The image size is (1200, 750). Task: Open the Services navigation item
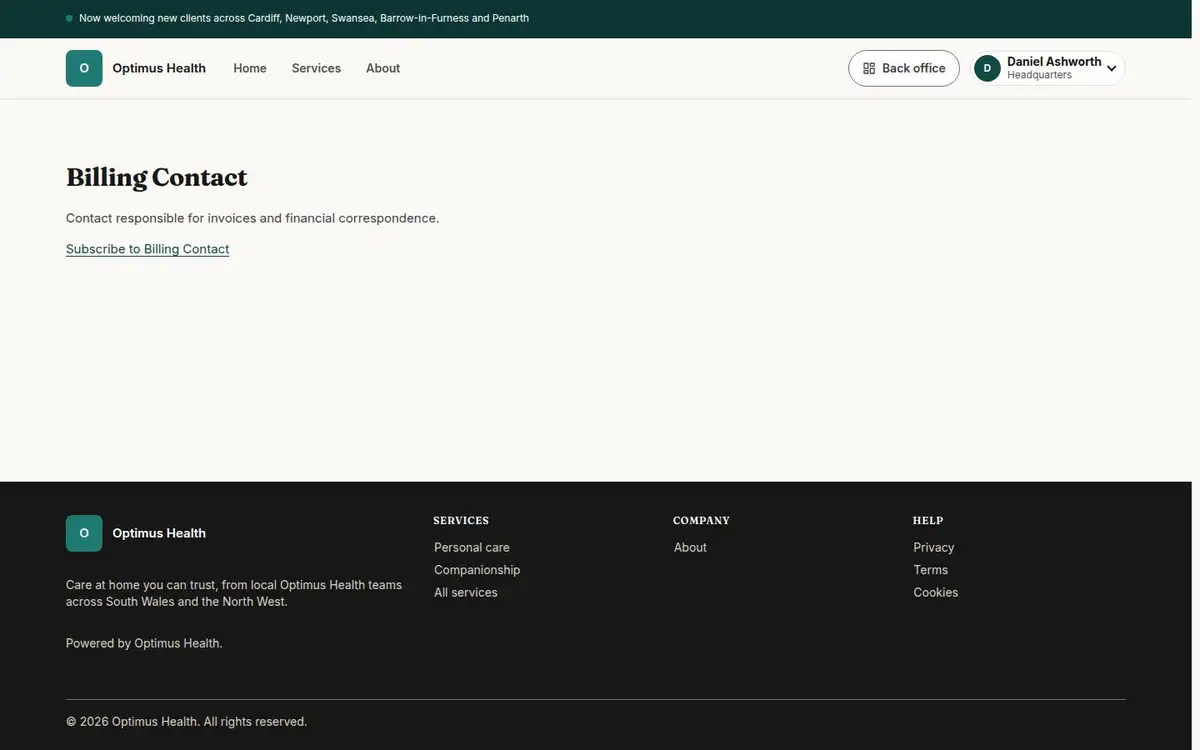[316, 68]
